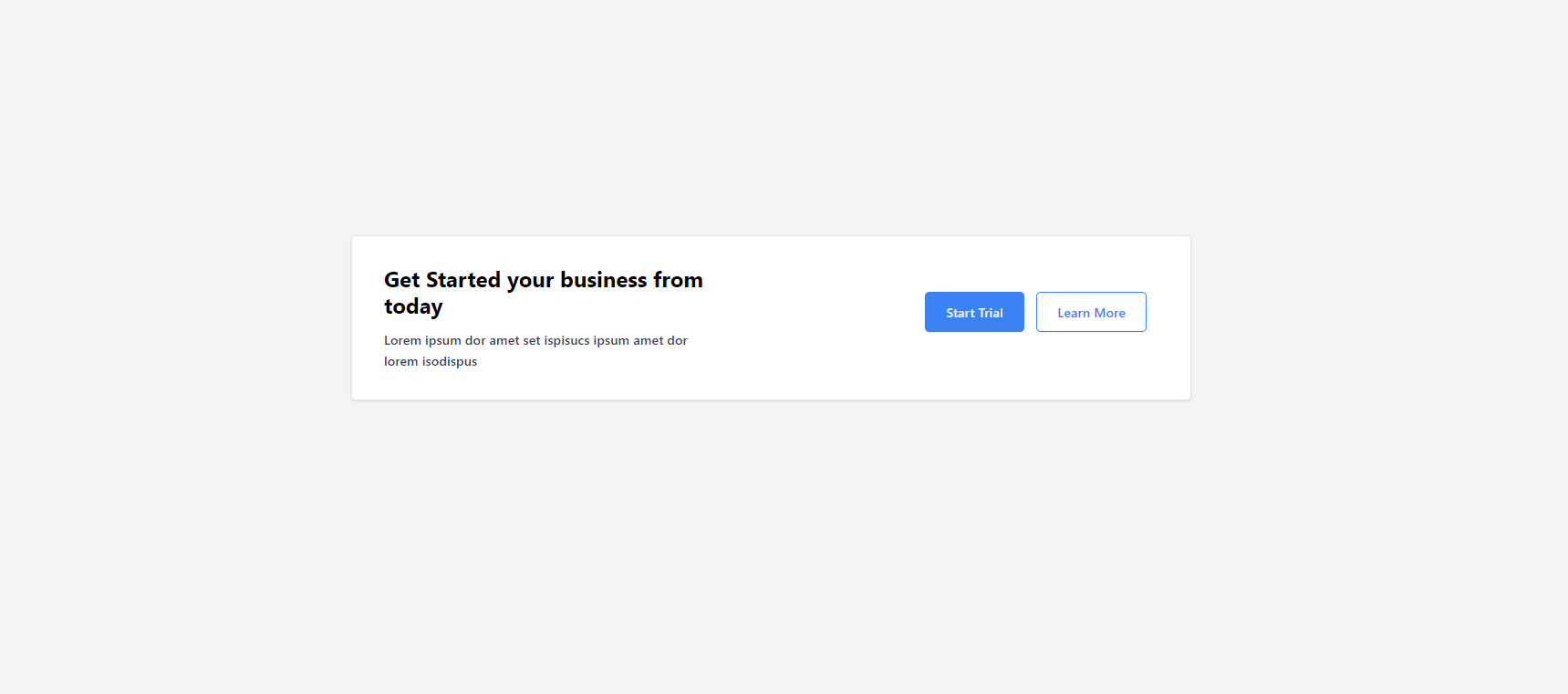Click the word "isodispus" in the description
This screenshot has width=1568, height=694.
coord(450,361)
